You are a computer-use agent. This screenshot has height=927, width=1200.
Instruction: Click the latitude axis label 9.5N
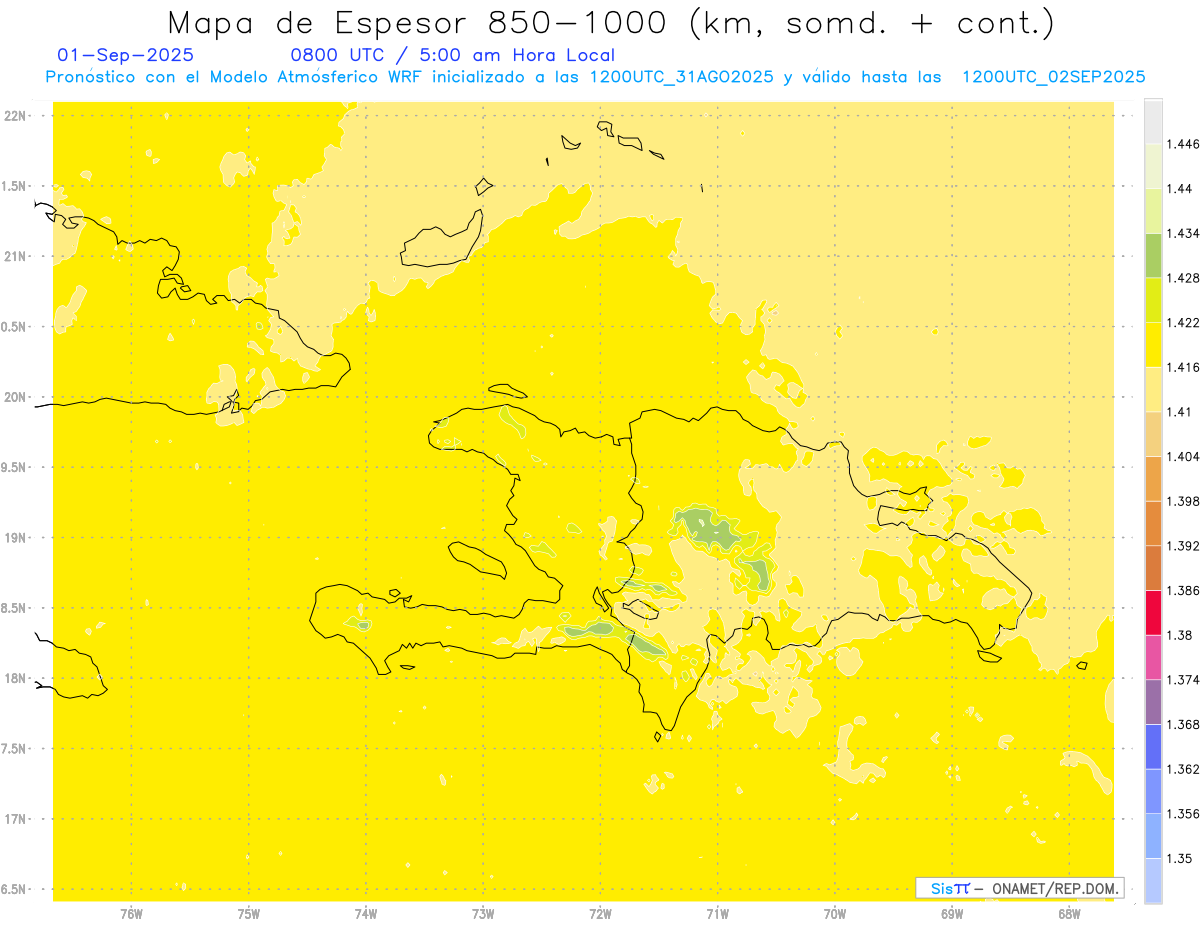point(14,468)
